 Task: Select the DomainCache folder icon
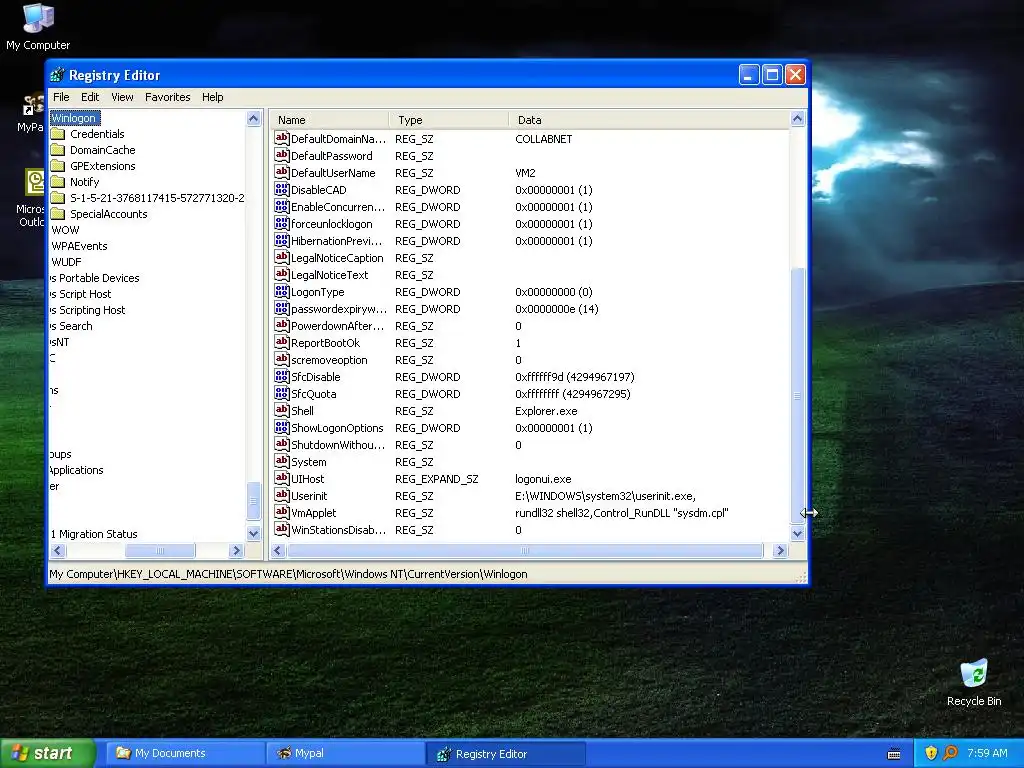(58, 150)
